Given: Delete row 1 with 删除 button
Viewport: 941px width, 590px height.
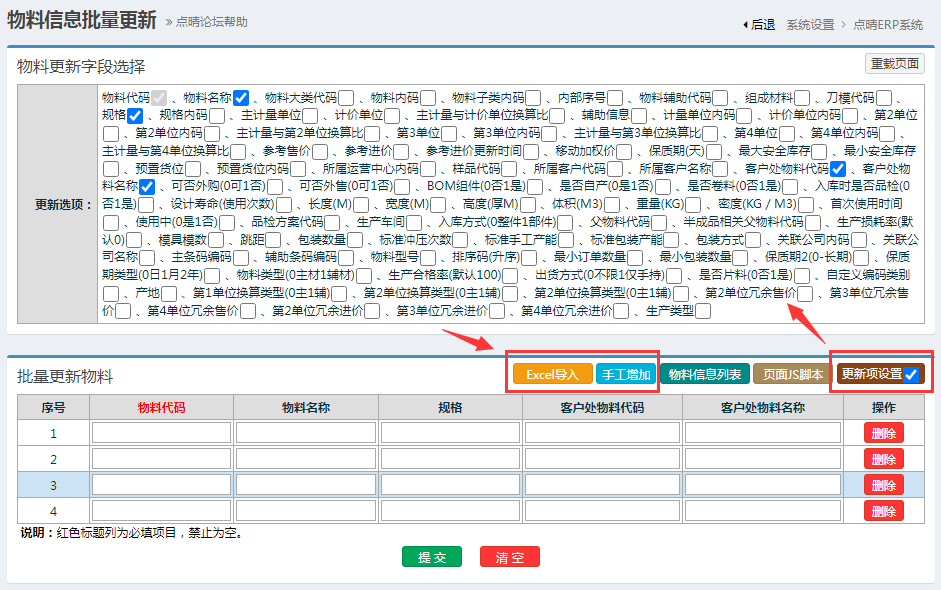Looking at the screenshot, I should click(x=883, y=433).
